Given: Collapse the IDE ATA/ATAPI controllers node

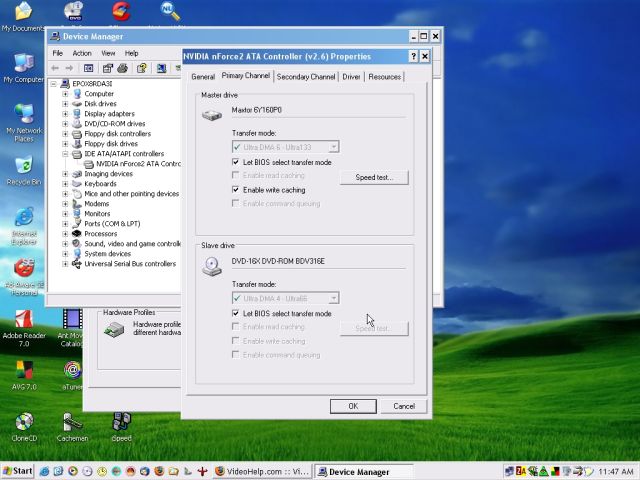Looking at the screenshot, I should tap(65, 154).
